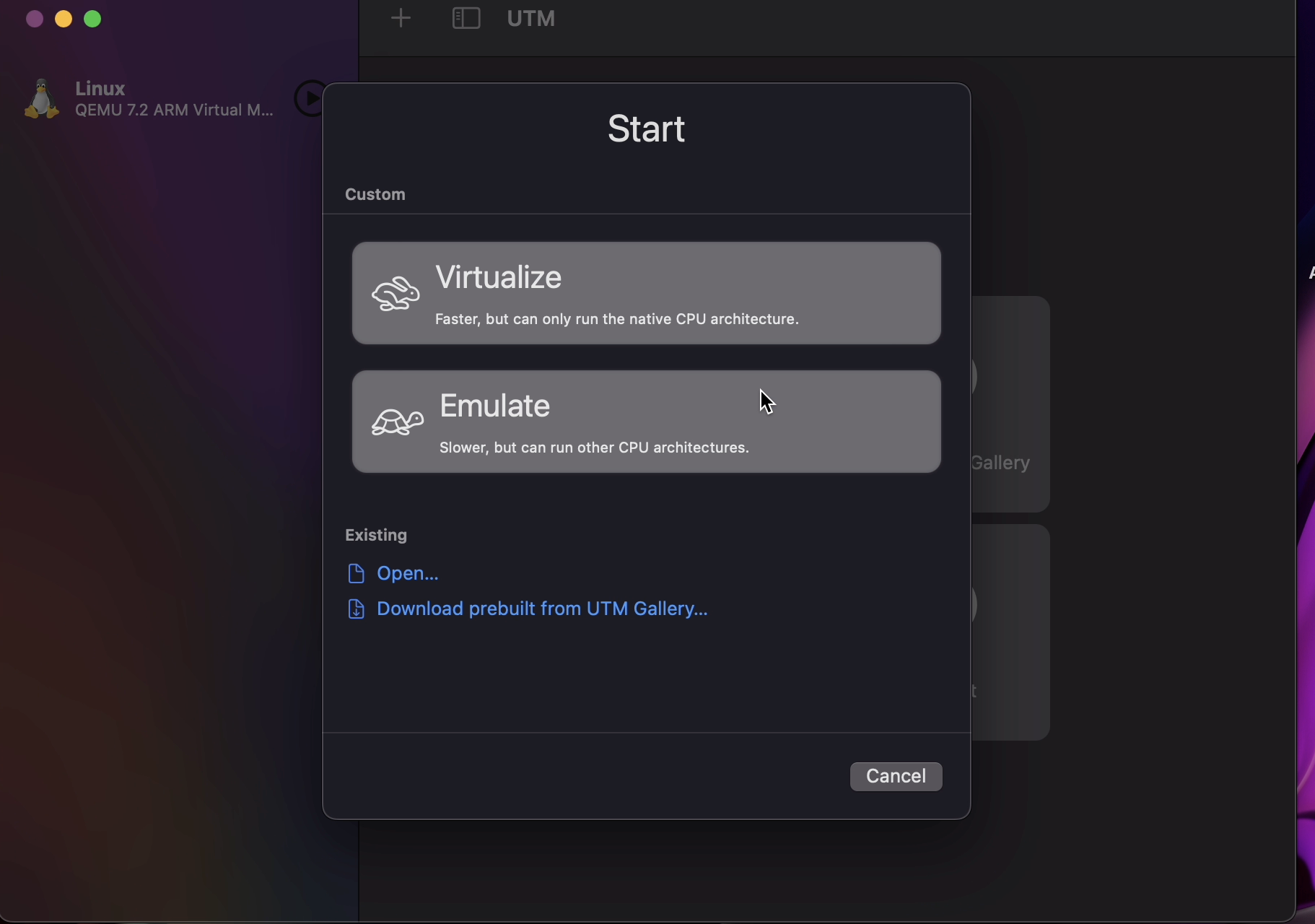1315x924 pixels.
Task: Click the QEMU 7.2 ARM Virtual Machine text
Action: click(175, 110)
